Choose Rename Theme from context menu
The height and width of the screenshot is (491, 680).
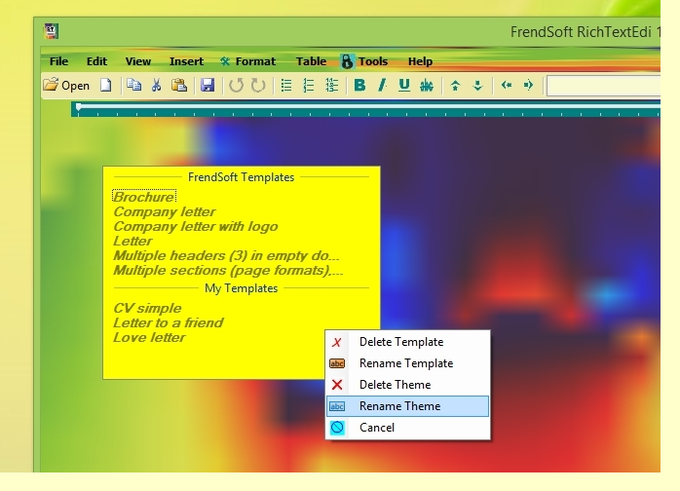pyautogui.click(x=408, y=406)
